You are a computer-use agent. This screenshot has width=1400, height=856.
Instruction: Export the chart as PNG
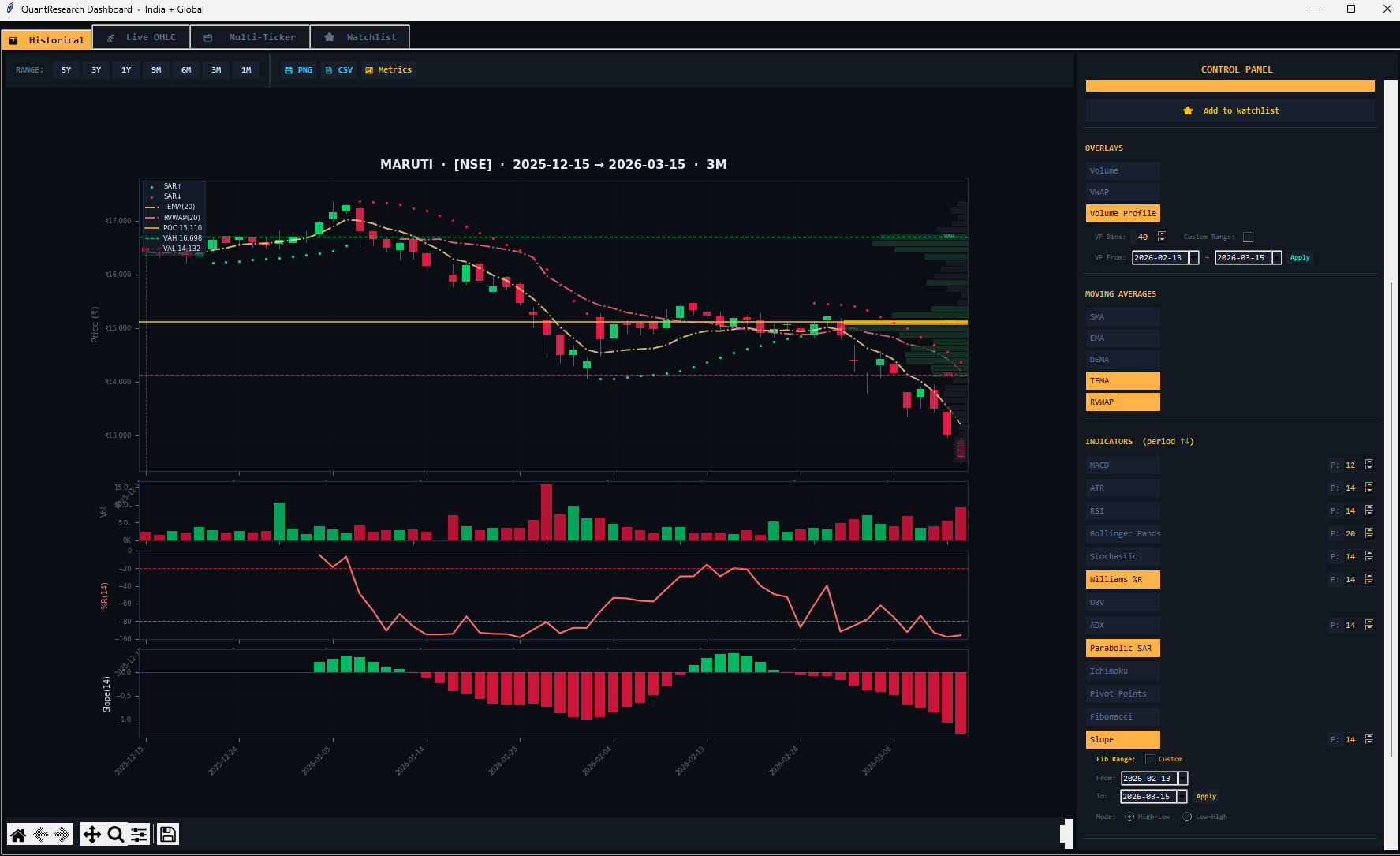pos(298,70)
